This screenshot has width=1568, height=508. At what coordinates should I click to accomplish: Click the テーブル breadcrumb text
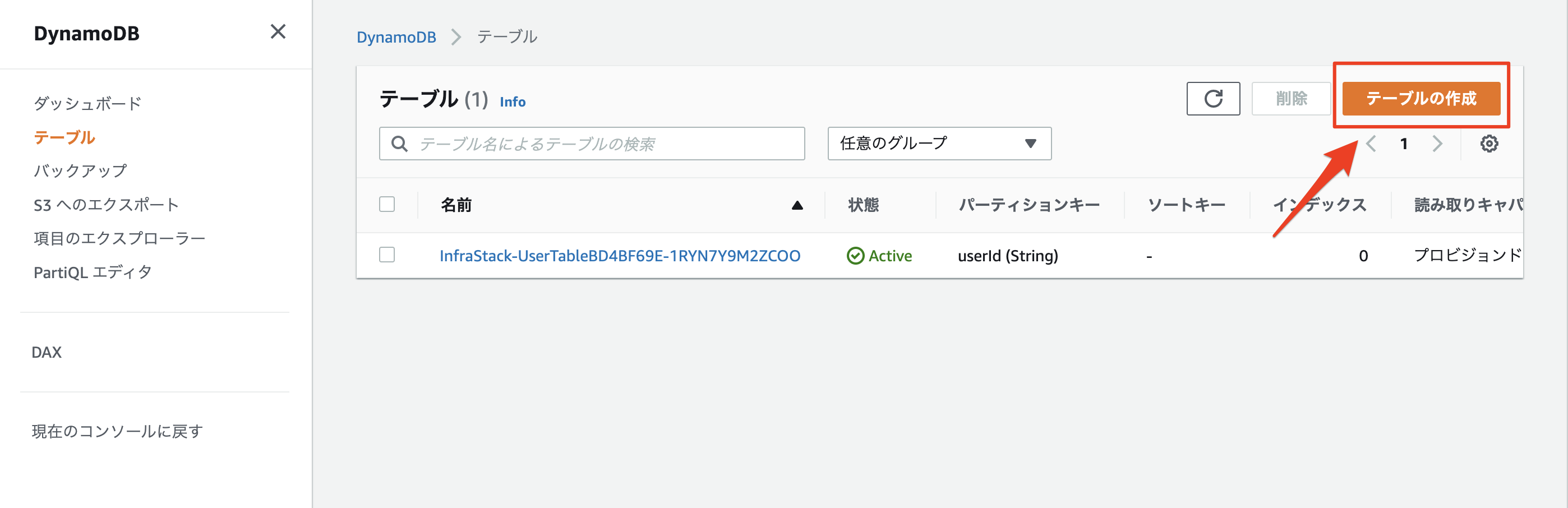pos(507,37)
